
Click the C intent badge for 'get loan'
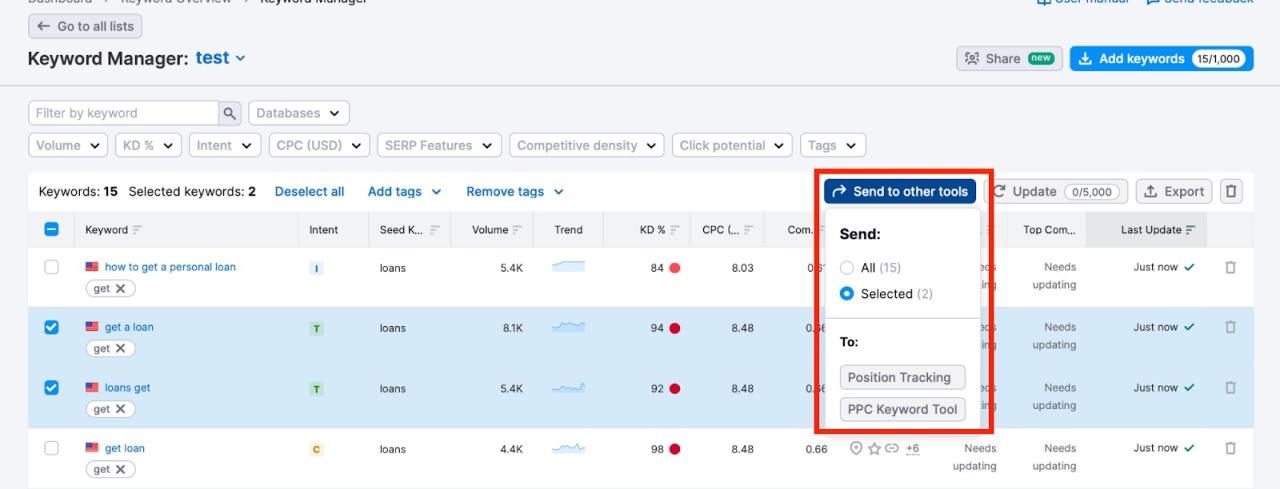316,449
